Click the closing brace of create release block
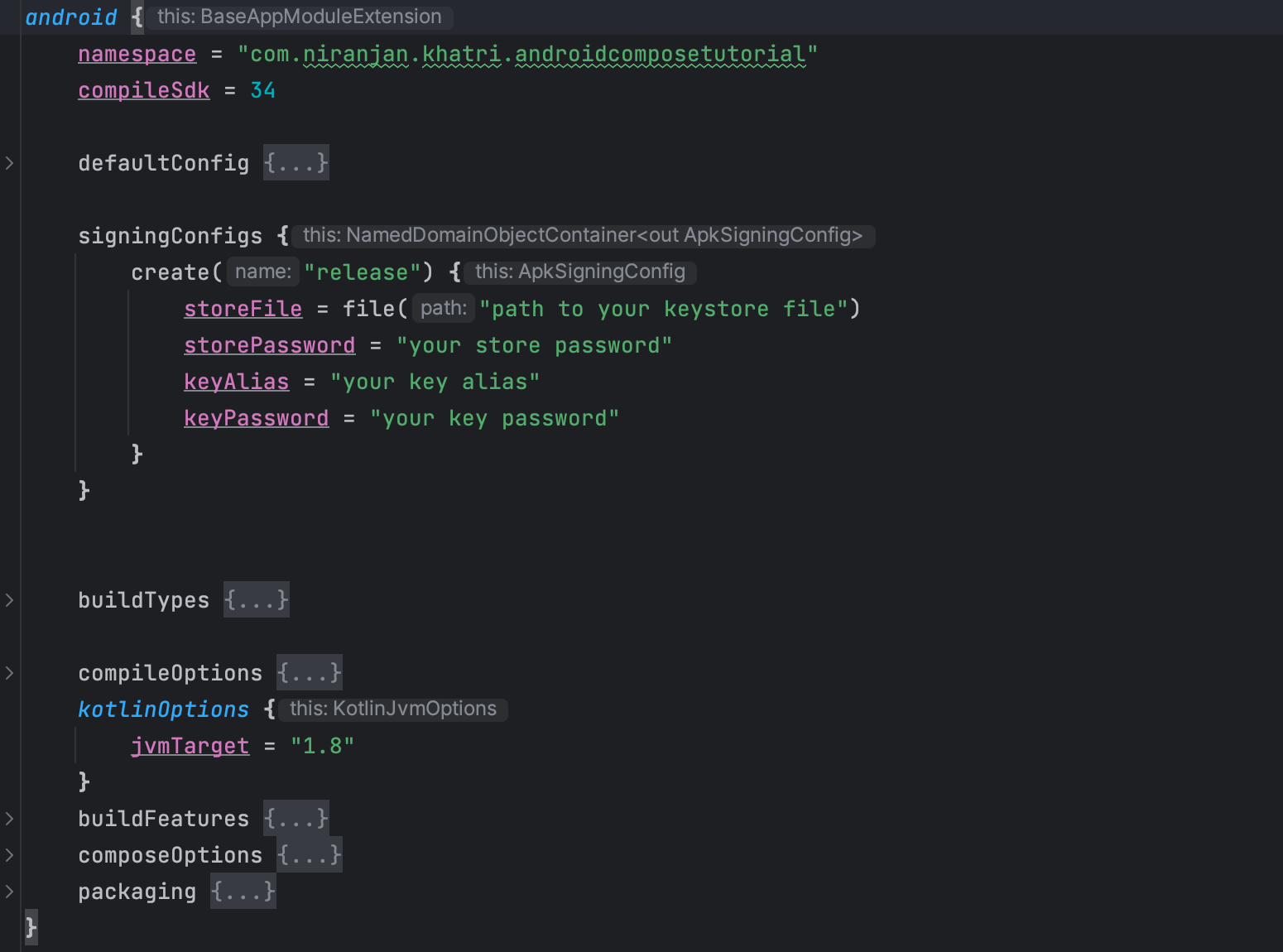1283x952 pixels. pyautogui.click(x=137, y=454)
